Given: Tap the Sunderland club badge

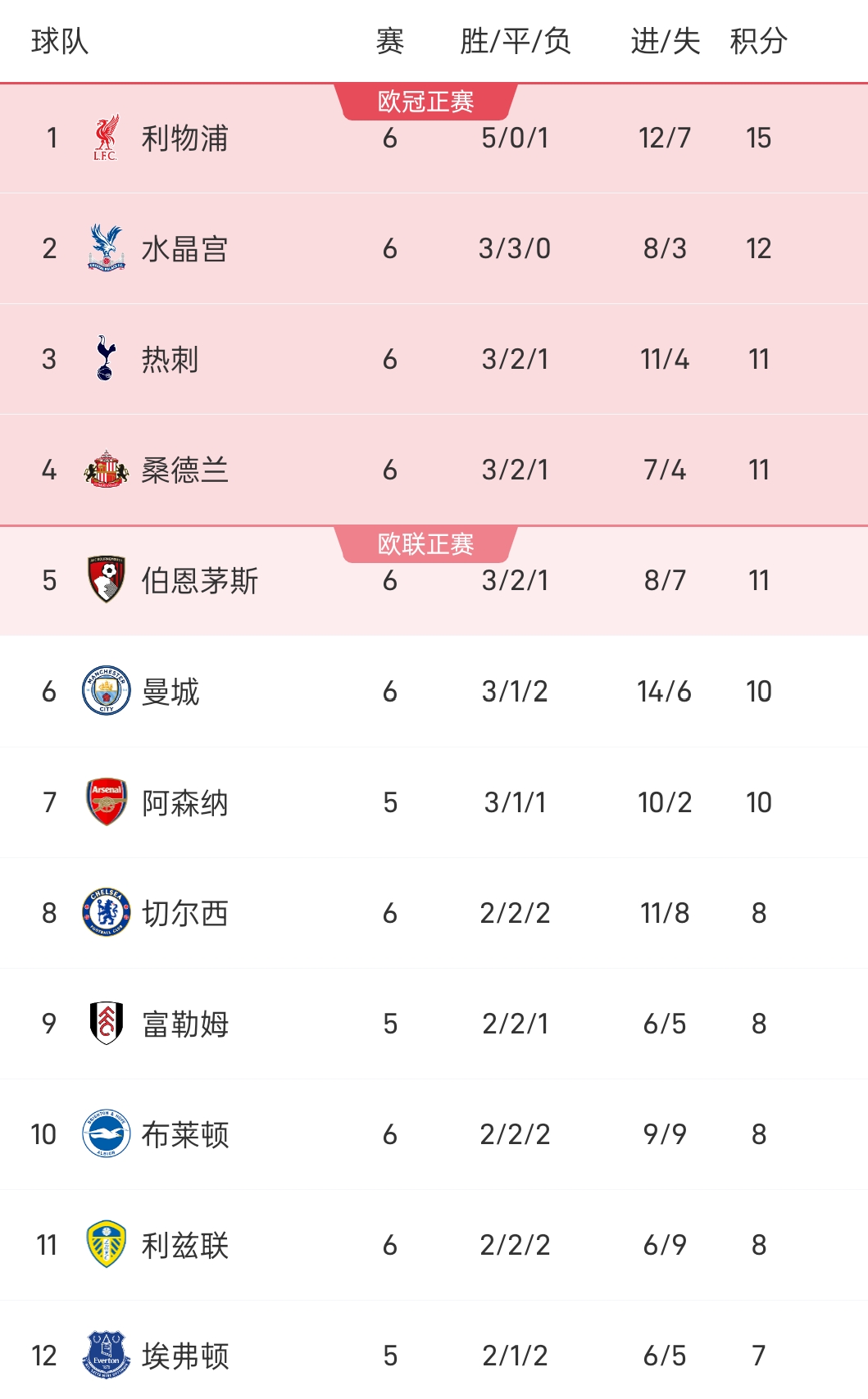Looking at the screenshot, I should point(106,469).
